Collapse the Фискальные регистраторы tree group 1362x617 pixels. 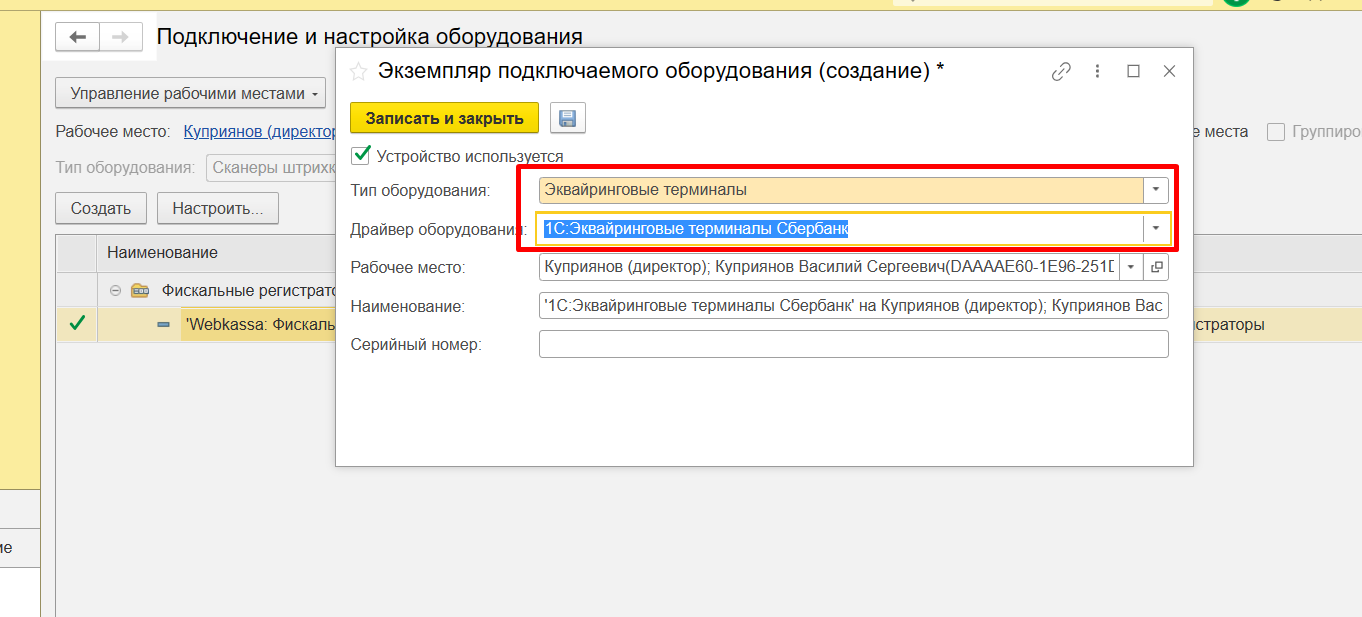(115, 290)
